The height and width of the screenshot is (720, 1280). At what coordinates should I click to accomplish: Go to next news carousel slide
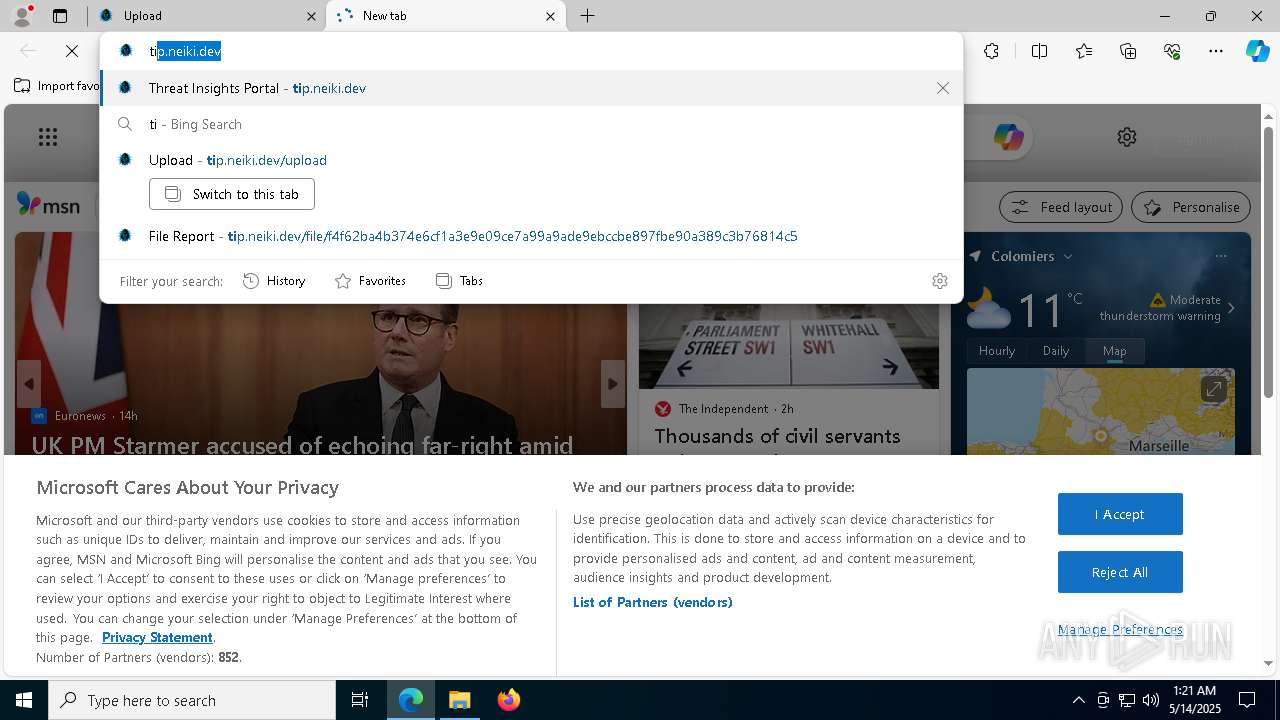pos(612,384)
